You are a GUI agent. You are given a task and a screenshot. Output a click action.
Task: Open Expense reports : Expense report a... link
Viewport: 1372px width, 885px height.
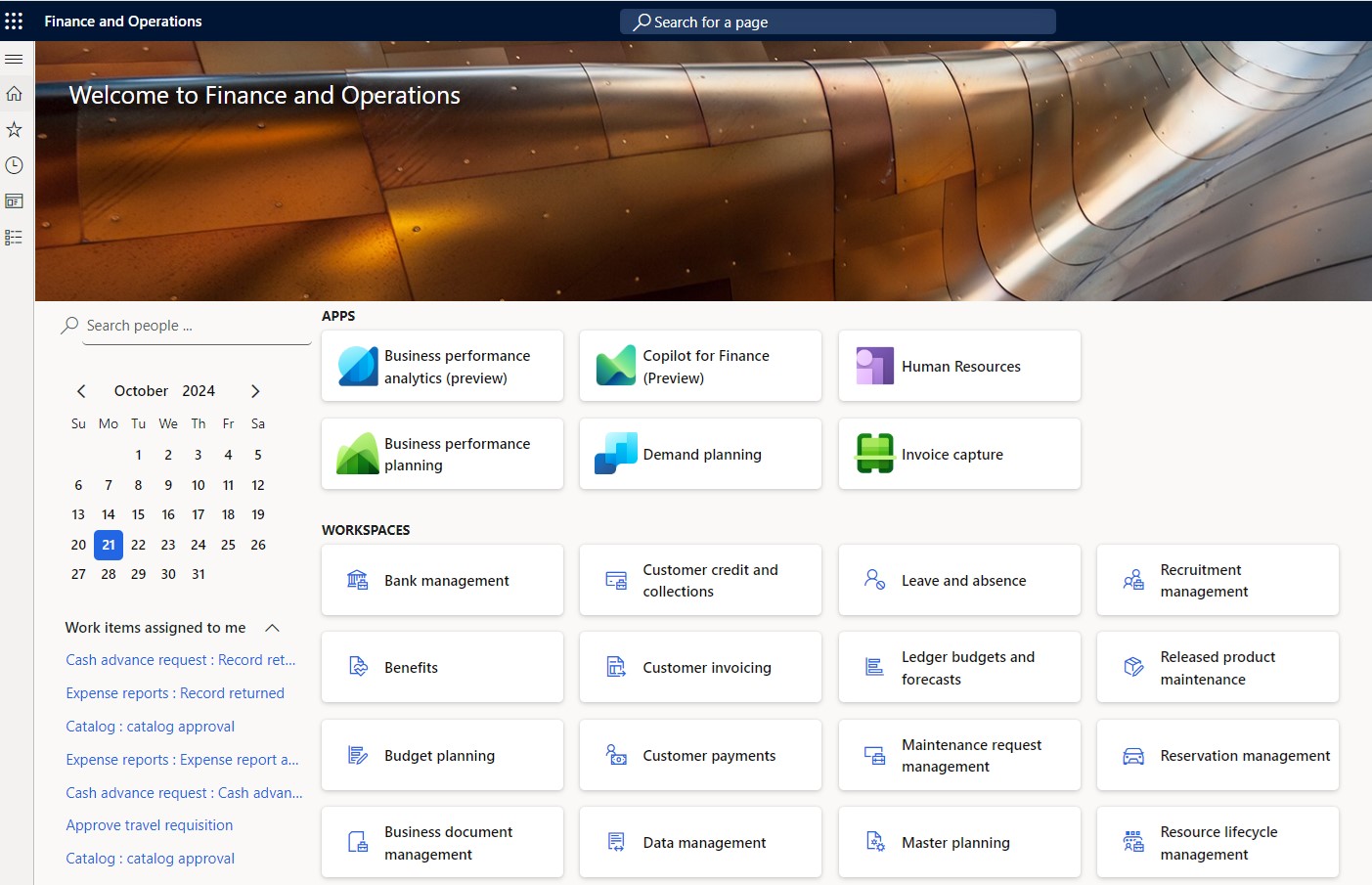pyautogui.click(x=182, y=760)
